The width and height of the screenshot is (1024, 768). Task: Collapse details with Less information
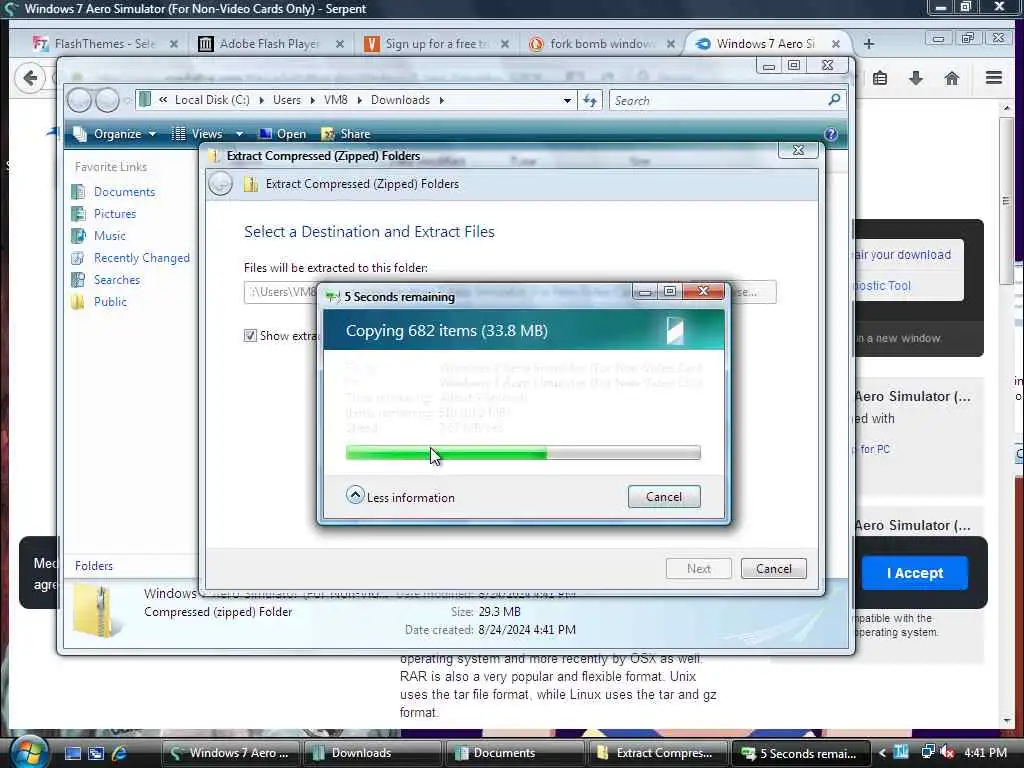tap(400, 496)
